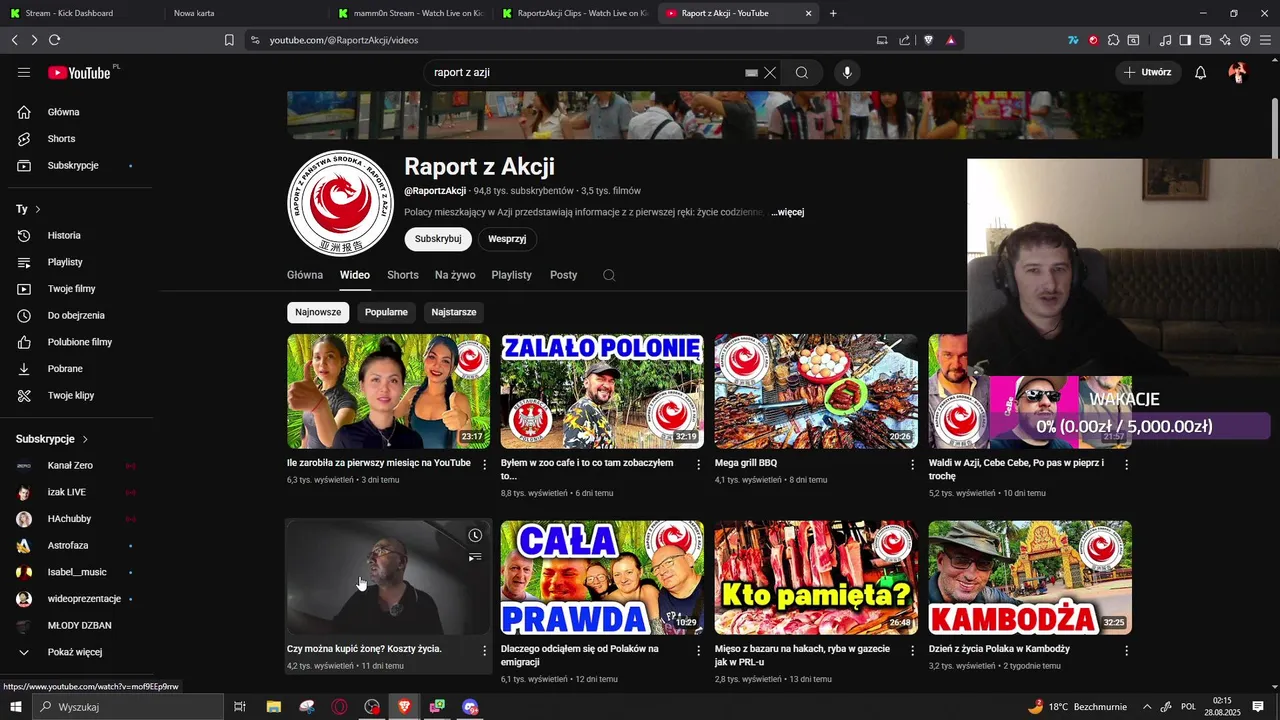Viewport: 1280px width, 720px height.
Task: Click the WAKACJE donation goal progress bar
Action: (x=1124, y=426)
